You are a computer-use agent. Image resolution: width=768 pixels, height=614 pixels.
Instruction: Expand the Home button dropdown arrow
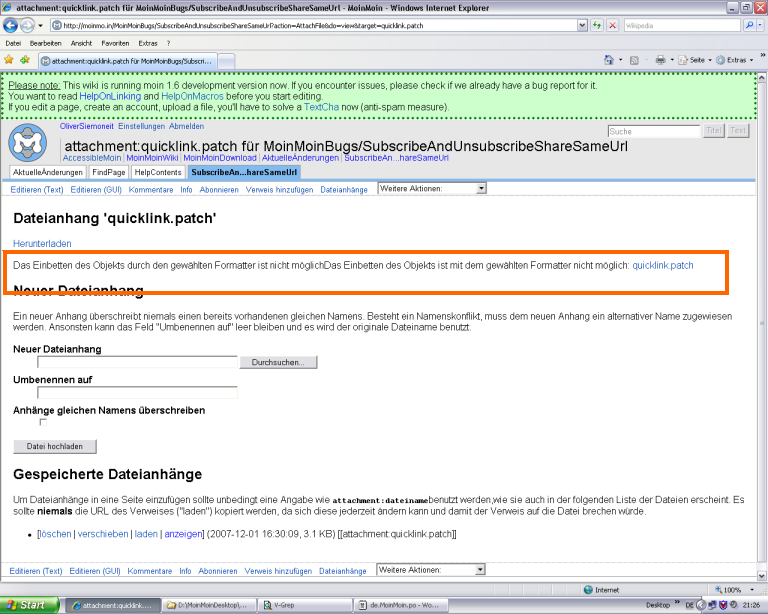(x=621, y=60)
